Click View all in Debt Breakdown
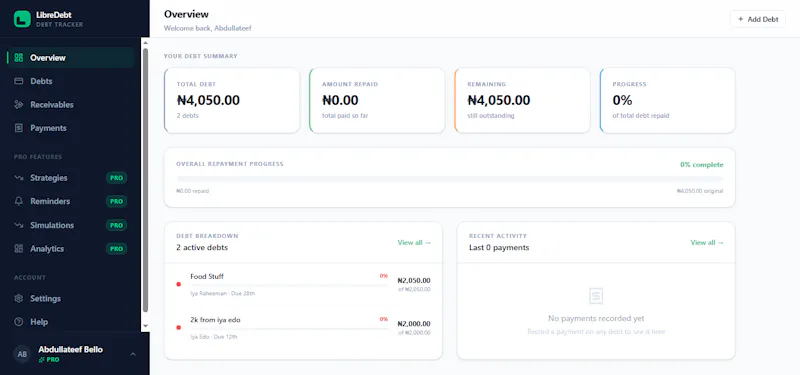The width and height of the screenshot is (800, 375). point(414,243)
